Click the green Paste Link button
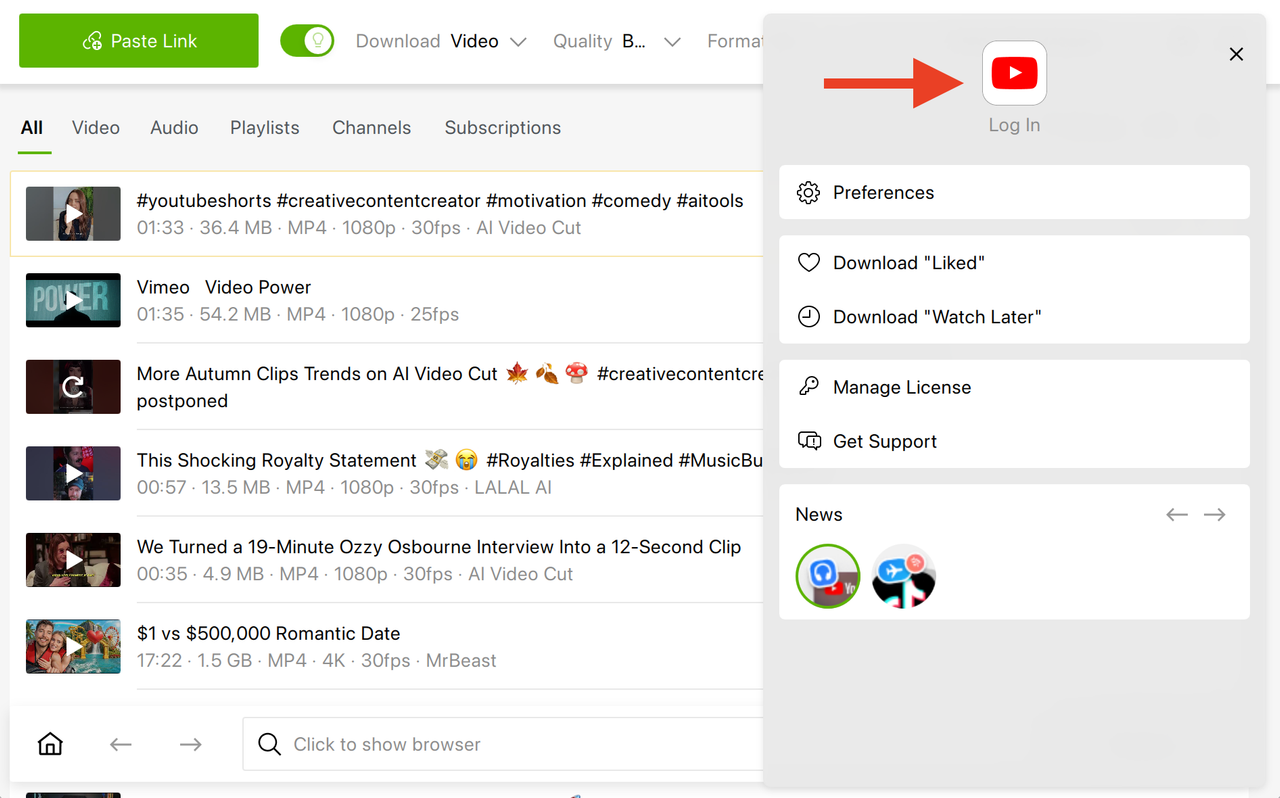Viewport: 1280px width, 798px height. 139,41
